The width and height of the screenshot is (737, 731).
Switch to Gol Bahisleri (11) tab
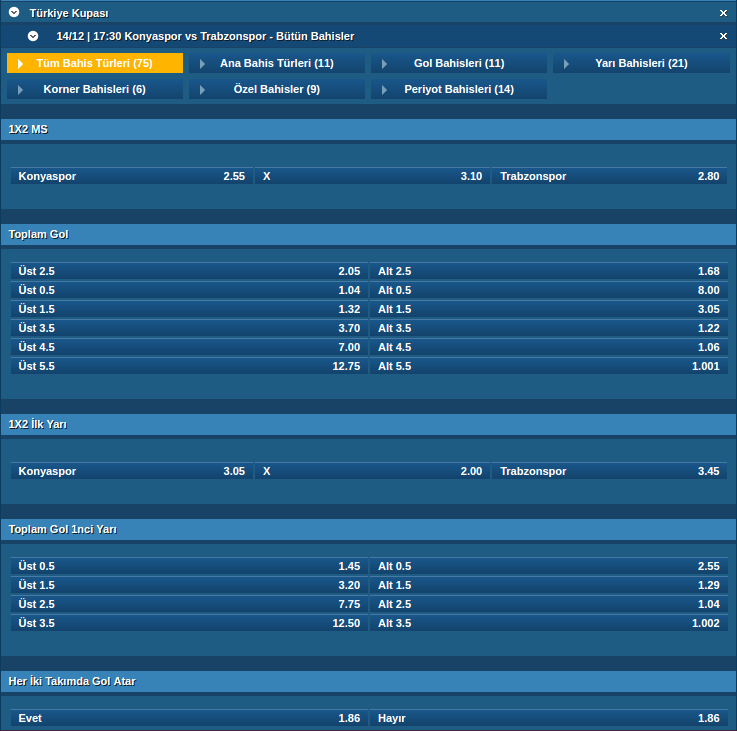(459, 63)
